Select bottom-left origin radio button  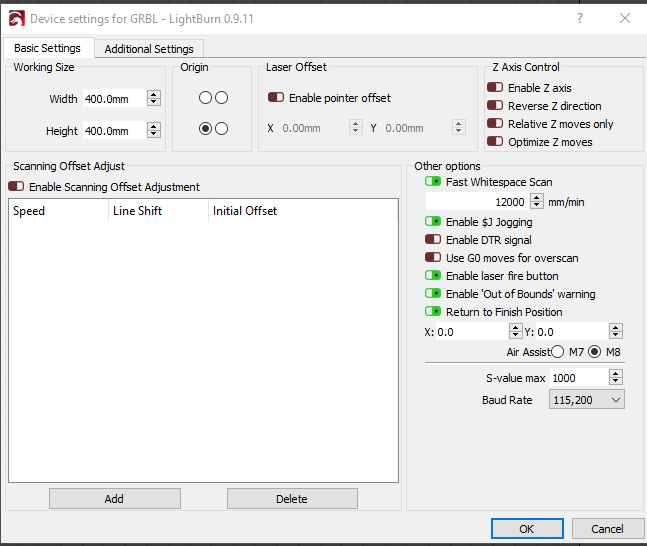coord(205,129)
